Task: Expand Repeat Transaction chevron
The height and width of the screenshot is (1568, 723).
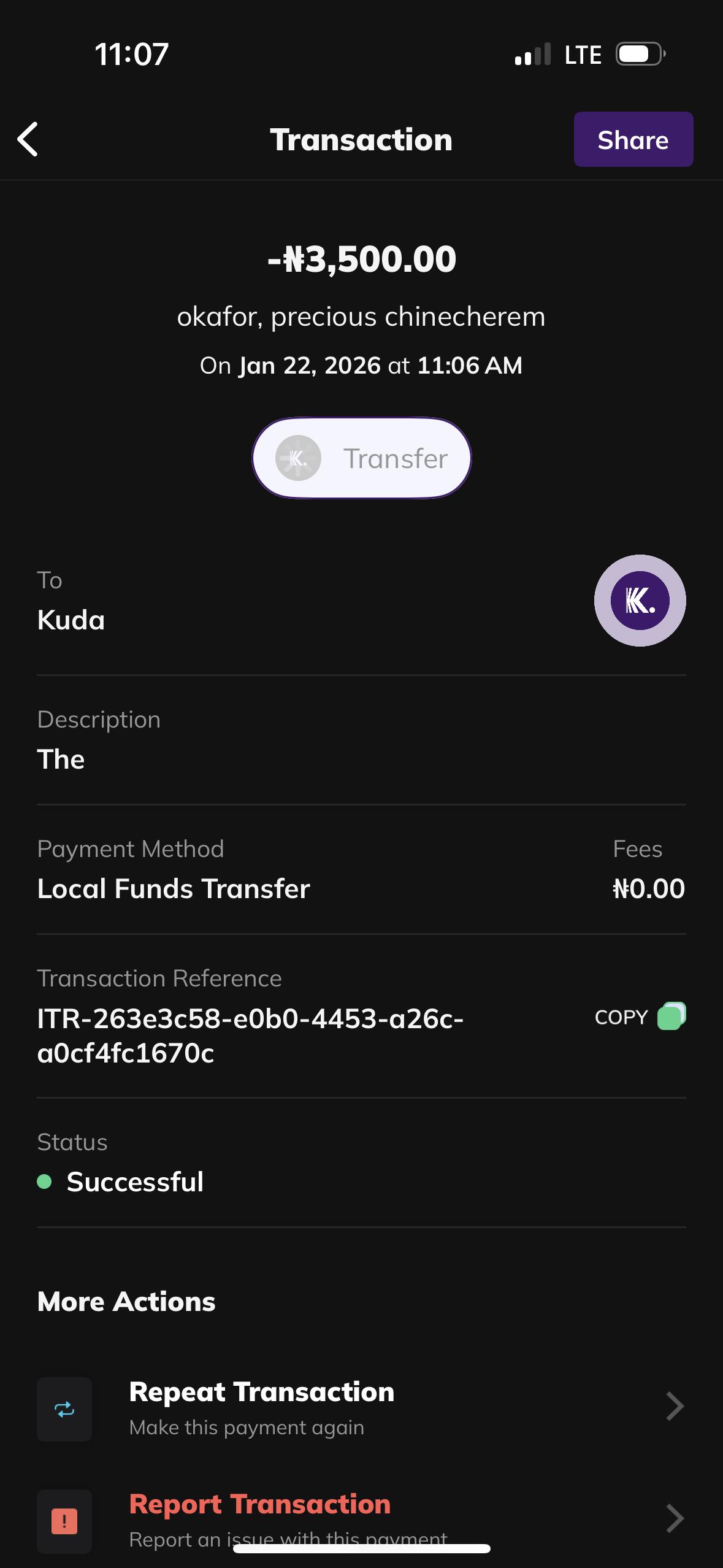Action: tap(675, 1407)
